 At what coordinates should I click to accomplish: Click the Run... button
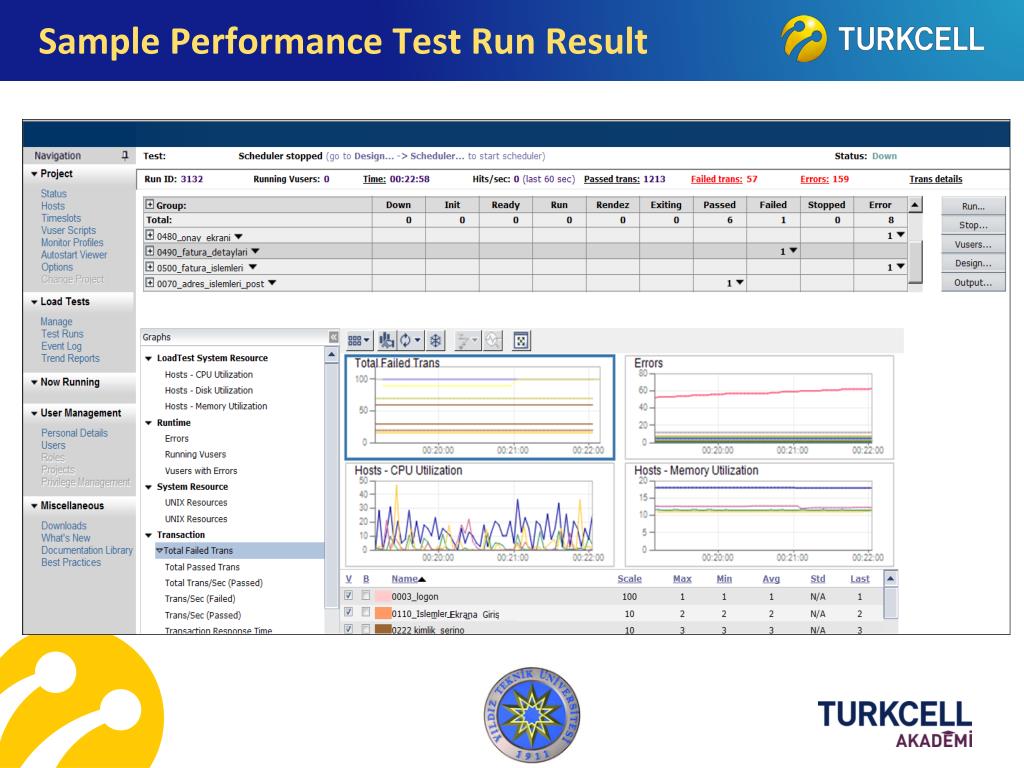point(973,206)
